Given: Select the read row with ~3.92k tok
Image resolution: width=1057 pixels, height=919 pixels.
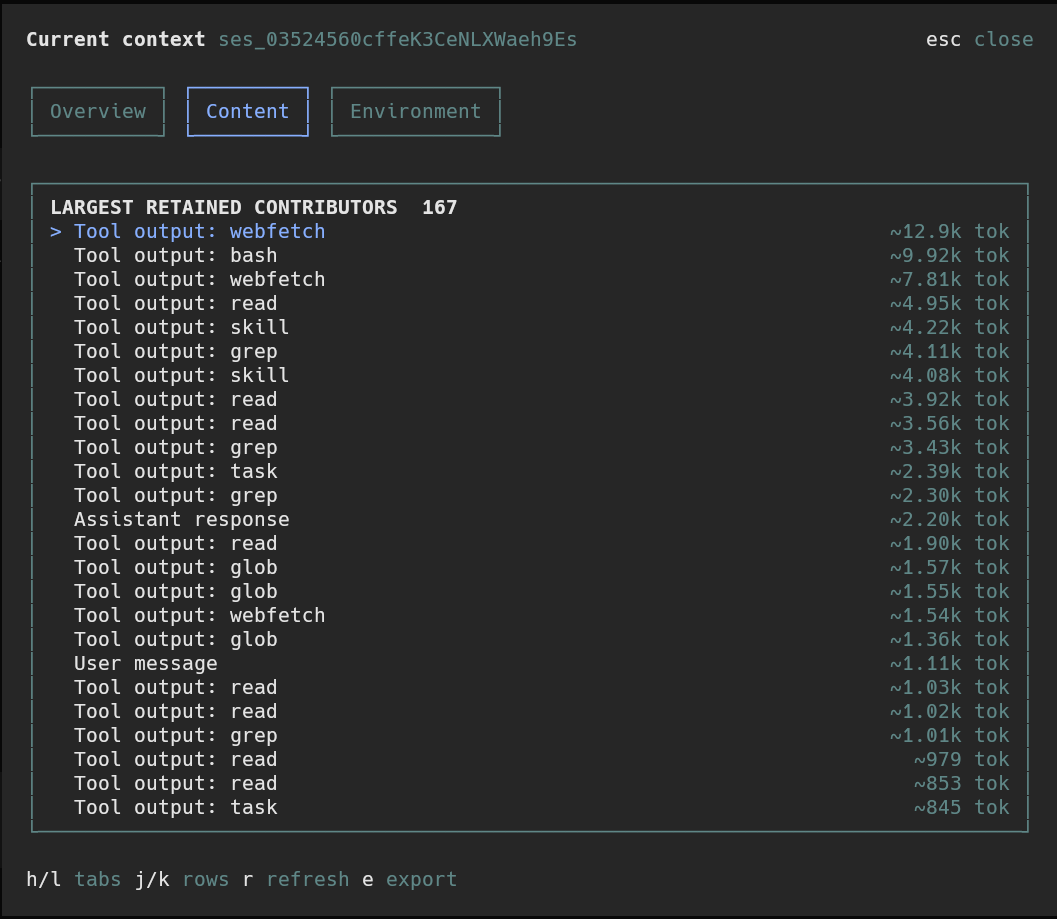Looking at the screenshot, I should (x=530, y=399).
